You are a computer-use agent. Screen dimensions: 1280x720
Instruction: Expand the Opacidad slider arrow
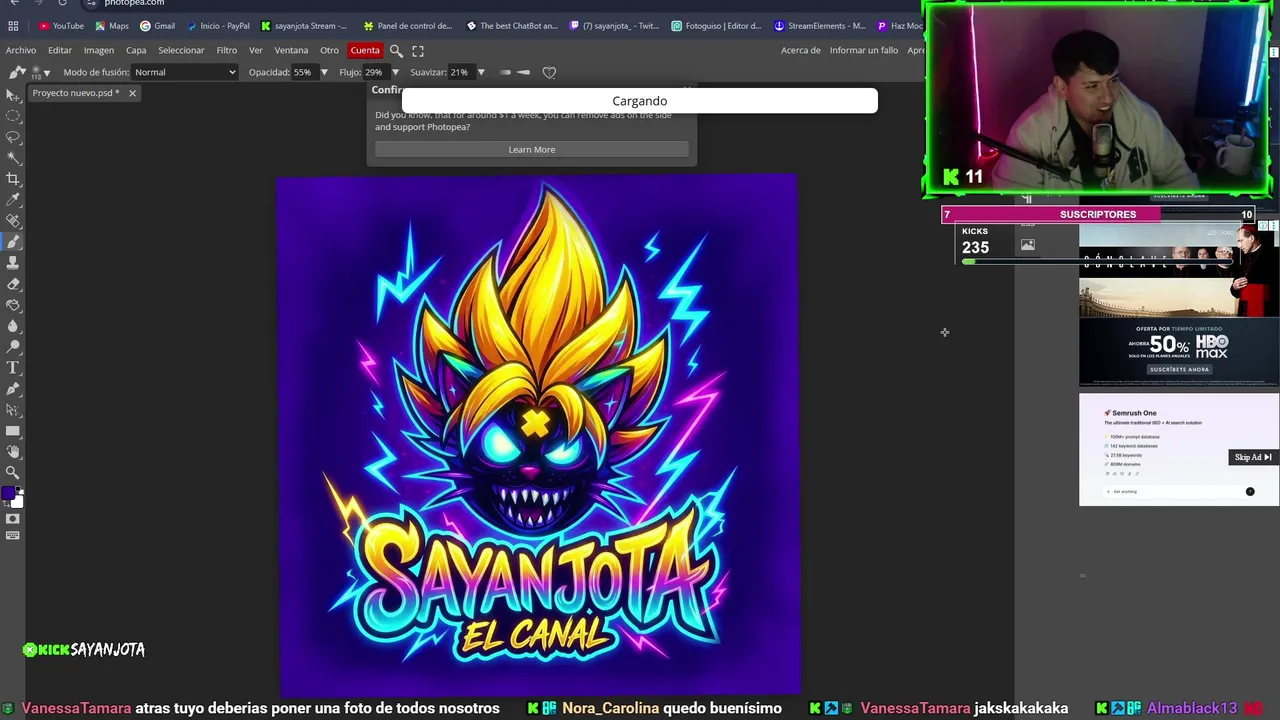(x=324, y=72)
